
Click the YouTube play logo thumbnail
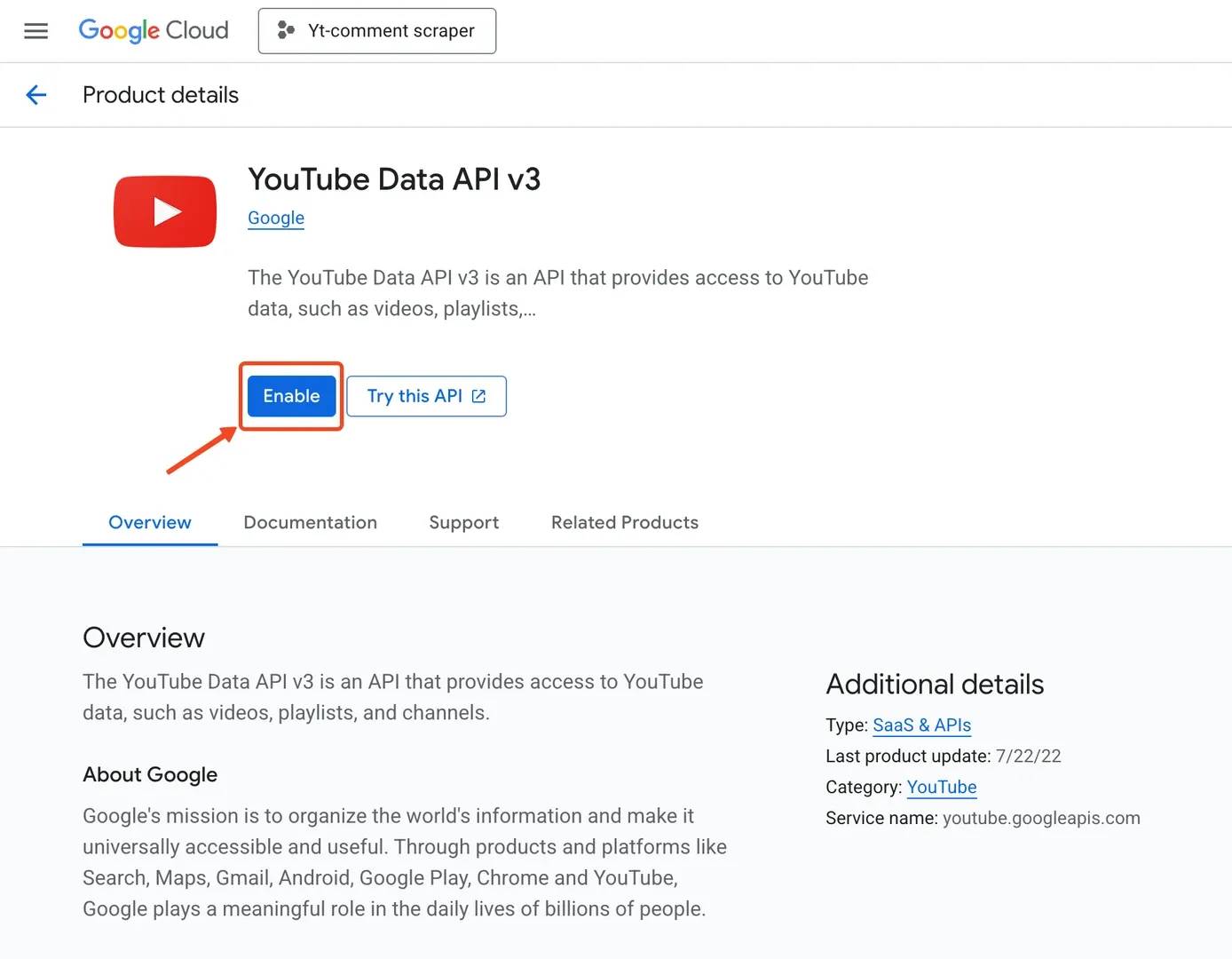(165, 211)
